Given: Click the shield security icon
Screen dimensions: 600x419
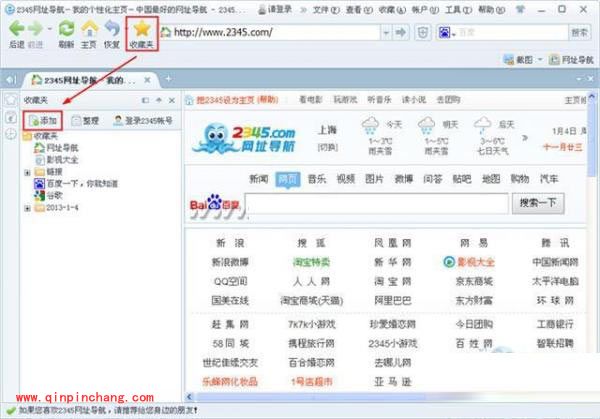Looking at the screenshot, I should pos(423,33).
